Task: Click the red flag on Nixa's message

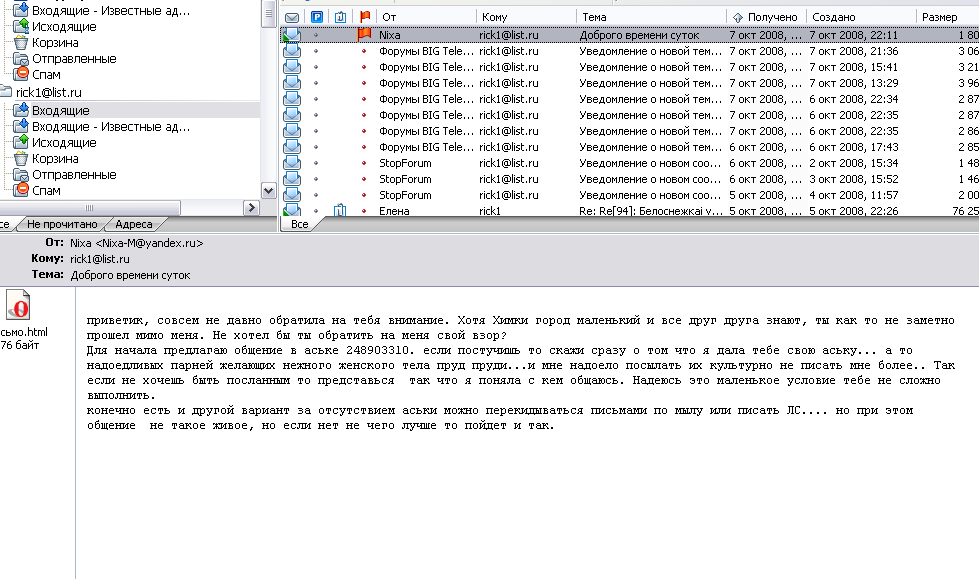Action: (x=365, y=34)
